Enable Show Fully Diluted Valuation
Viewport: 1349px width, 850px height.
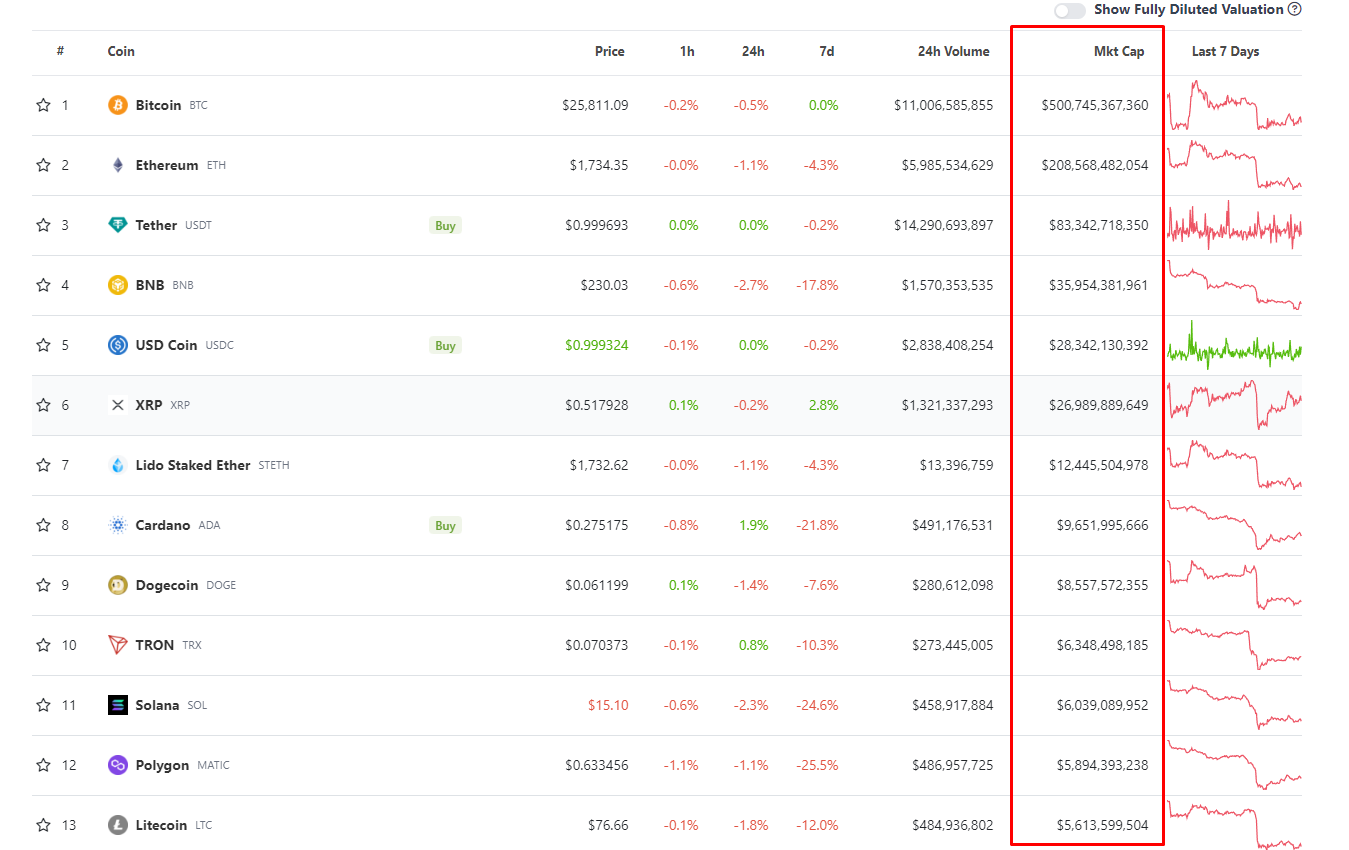pyautogui.click(x=1068, y=9)
